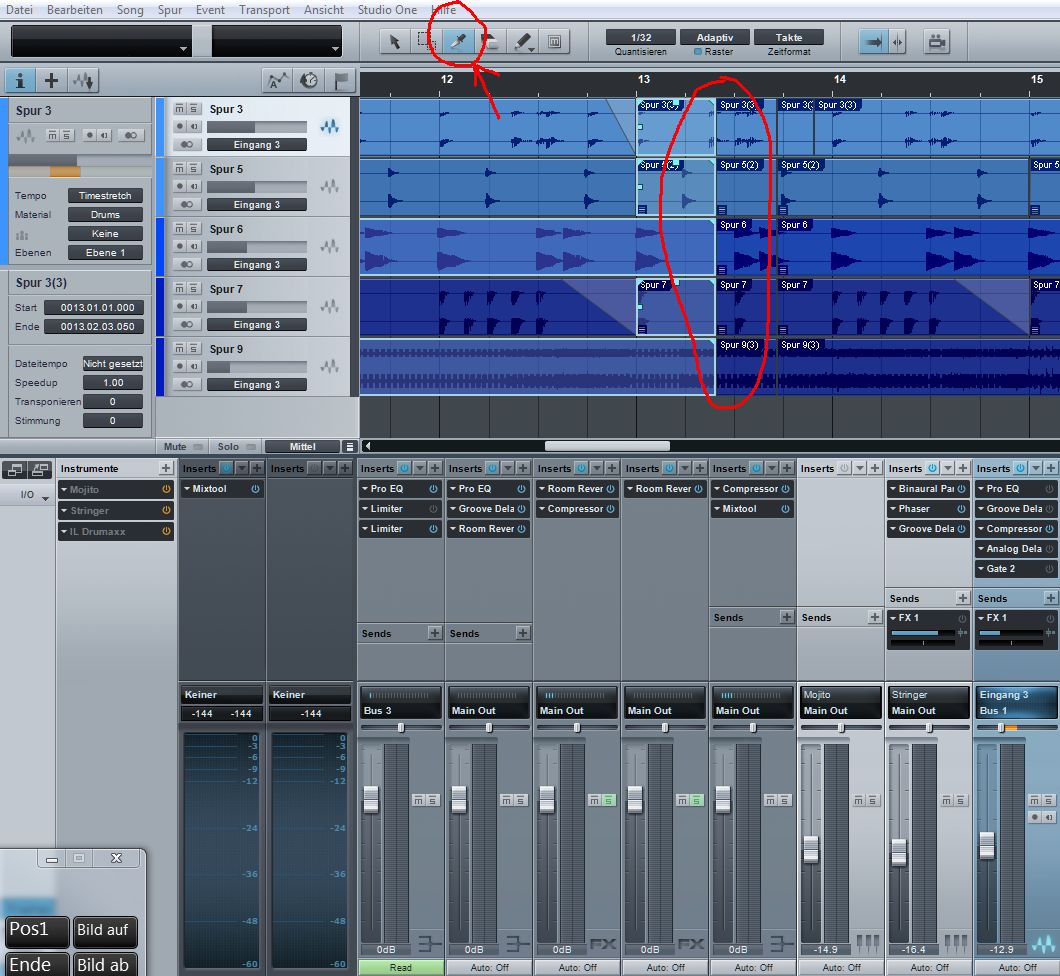Add an instrument with the Instrumente plus
Viewport: 1060px width, 976px height.
(166, 468)
